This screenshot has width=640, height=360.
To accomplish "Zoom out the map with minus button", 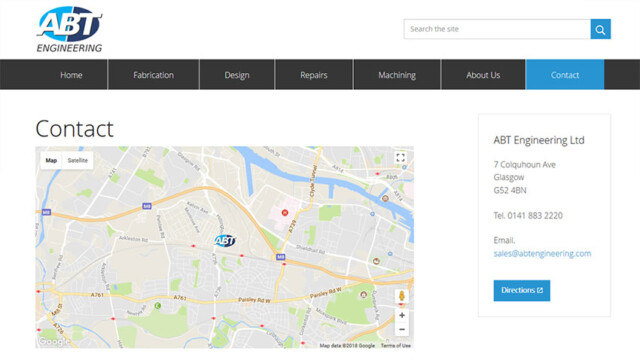I will (402, 329).
